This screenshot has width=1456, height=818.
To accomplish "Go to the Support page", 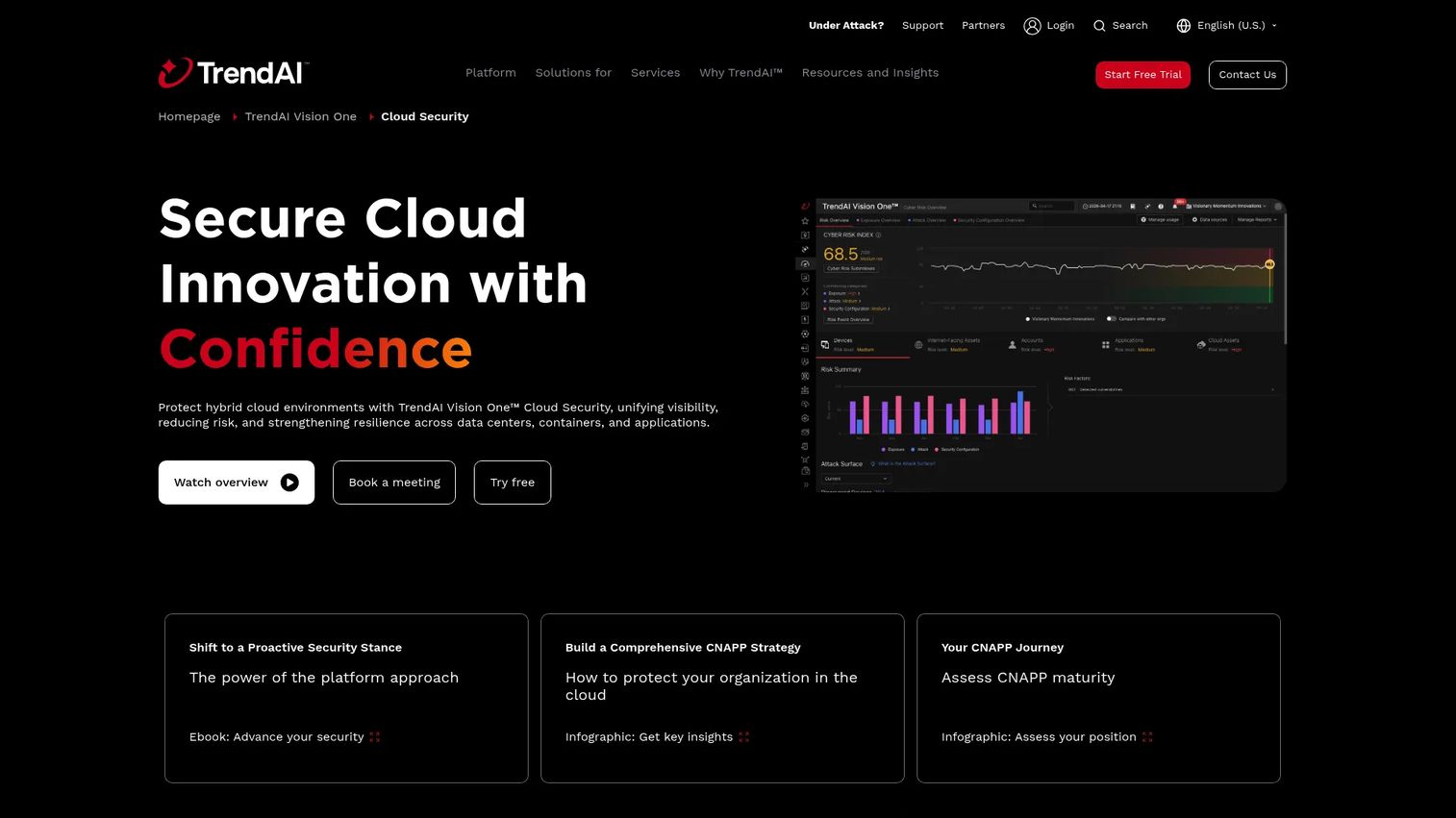I will coord(922,26).
